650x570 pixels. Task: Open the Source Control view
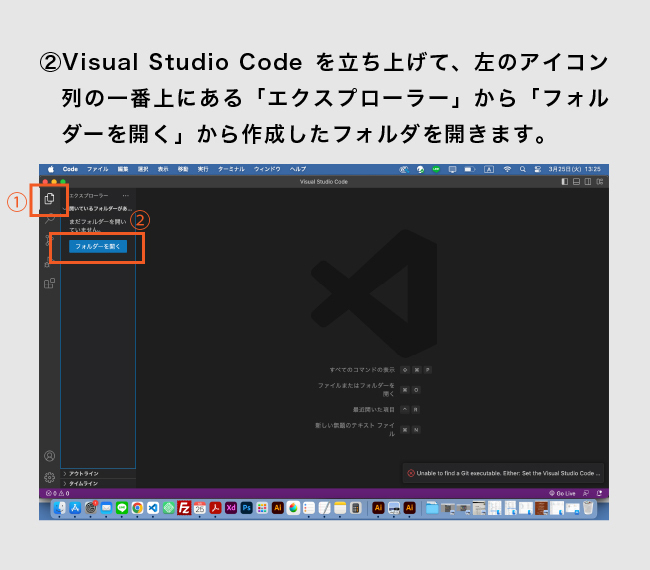(x=49, y=240)
